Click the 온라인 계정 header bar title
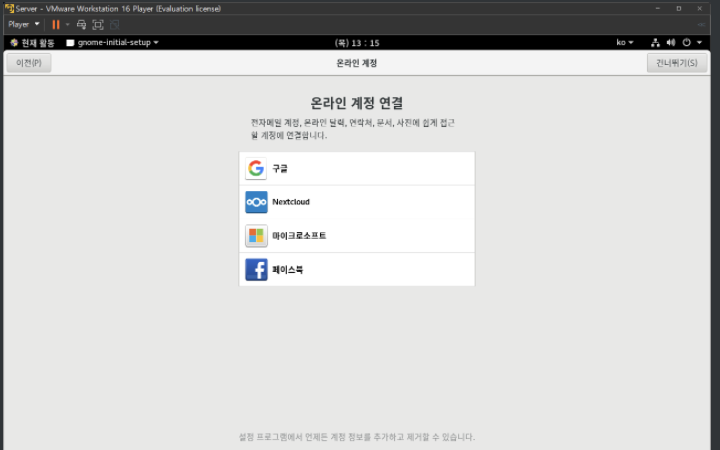The image size is (720, 450). coord(357,63)
